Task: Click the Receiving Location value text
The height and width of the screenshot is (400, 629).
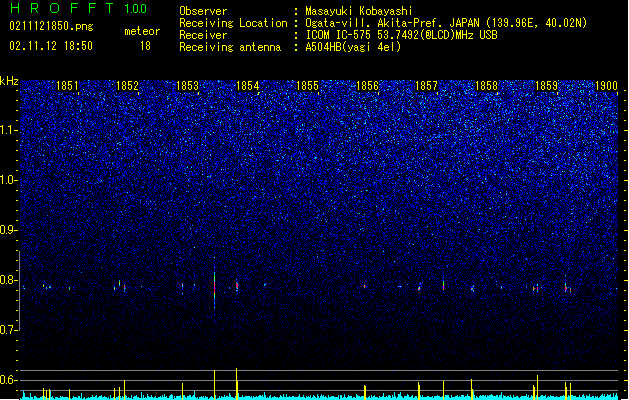Action: click(x=446, y=23)
